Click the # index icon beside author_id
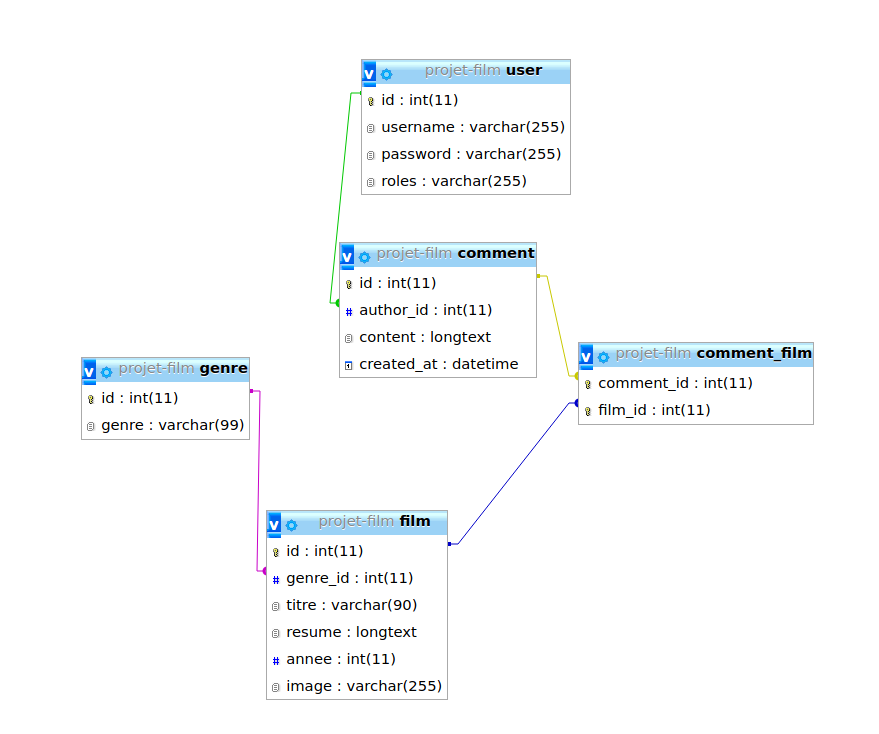 click(x=347, y=310)
